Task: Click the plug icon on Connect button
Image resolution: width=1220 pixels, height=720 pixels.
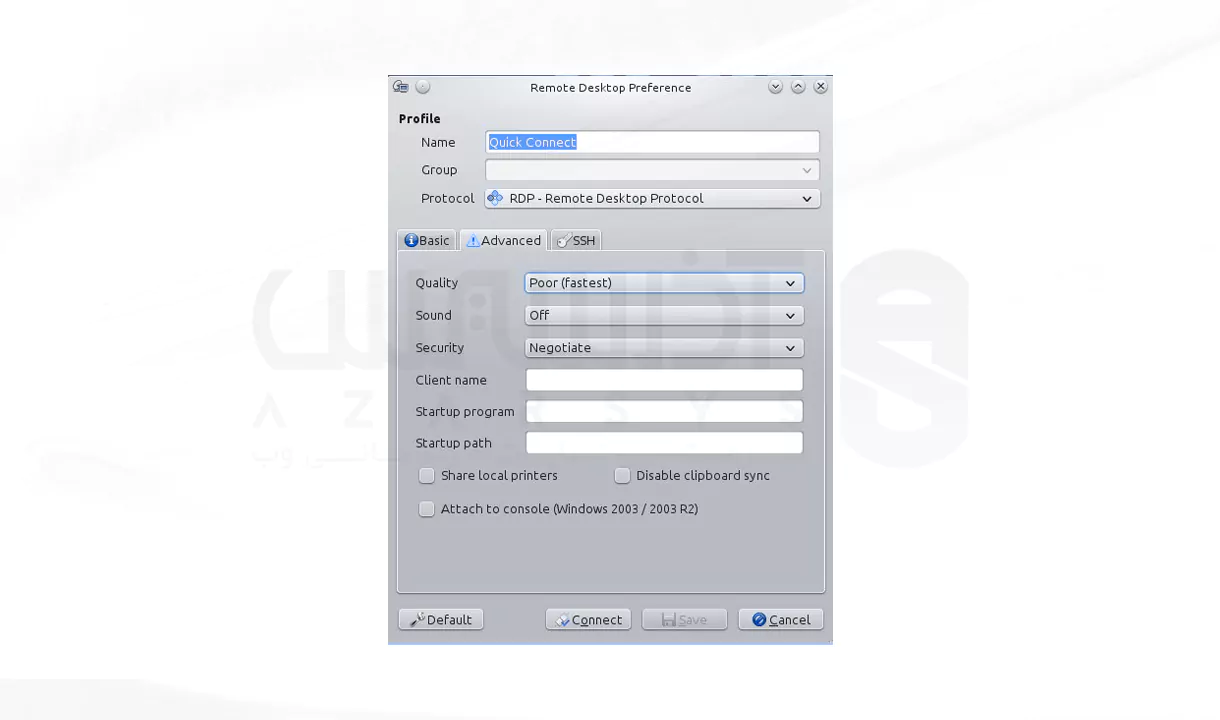Action: tap(563, 620)
